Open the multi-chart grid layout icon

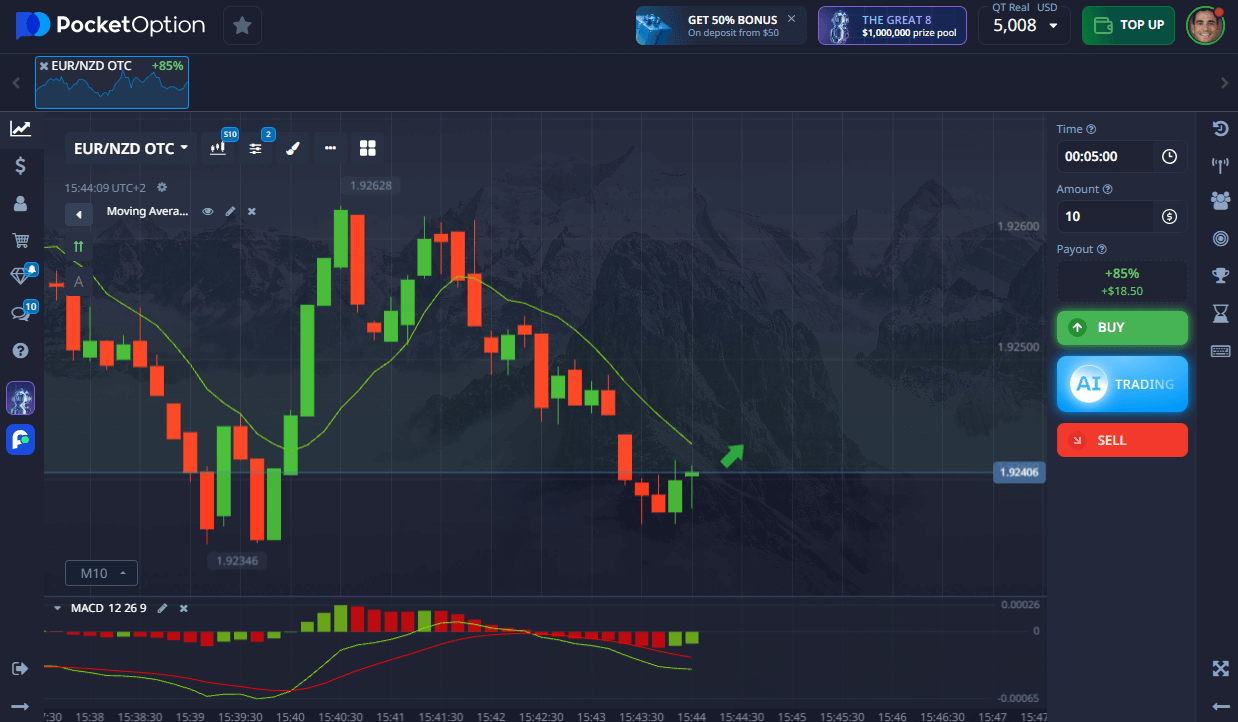(367, 148)
